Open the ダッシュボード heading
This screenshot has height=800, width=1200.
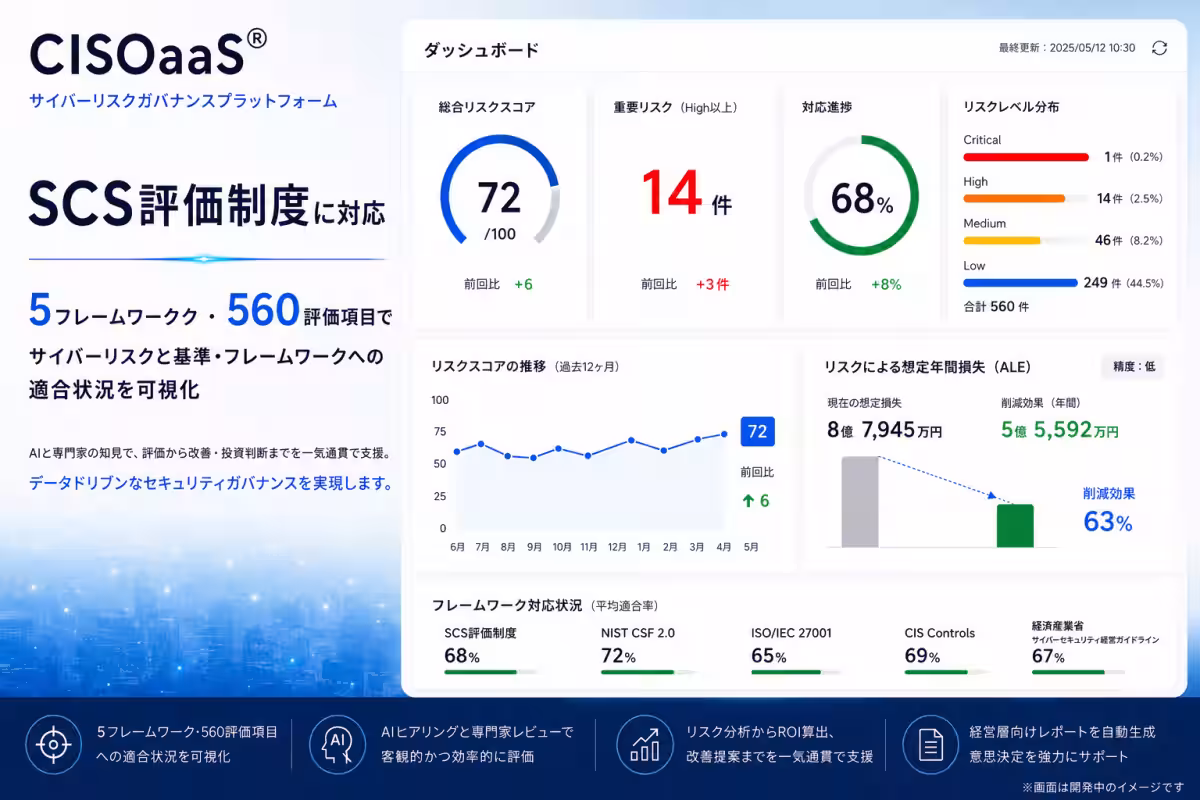[481, 50]
